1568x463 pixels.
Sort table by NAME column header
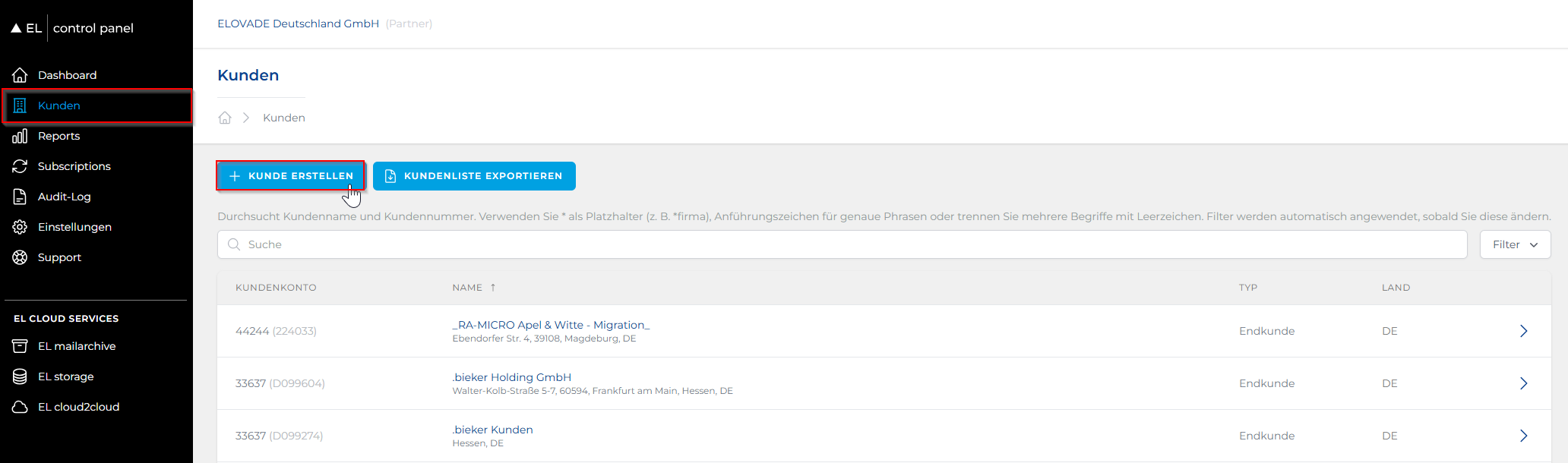[x=467, y=288]
